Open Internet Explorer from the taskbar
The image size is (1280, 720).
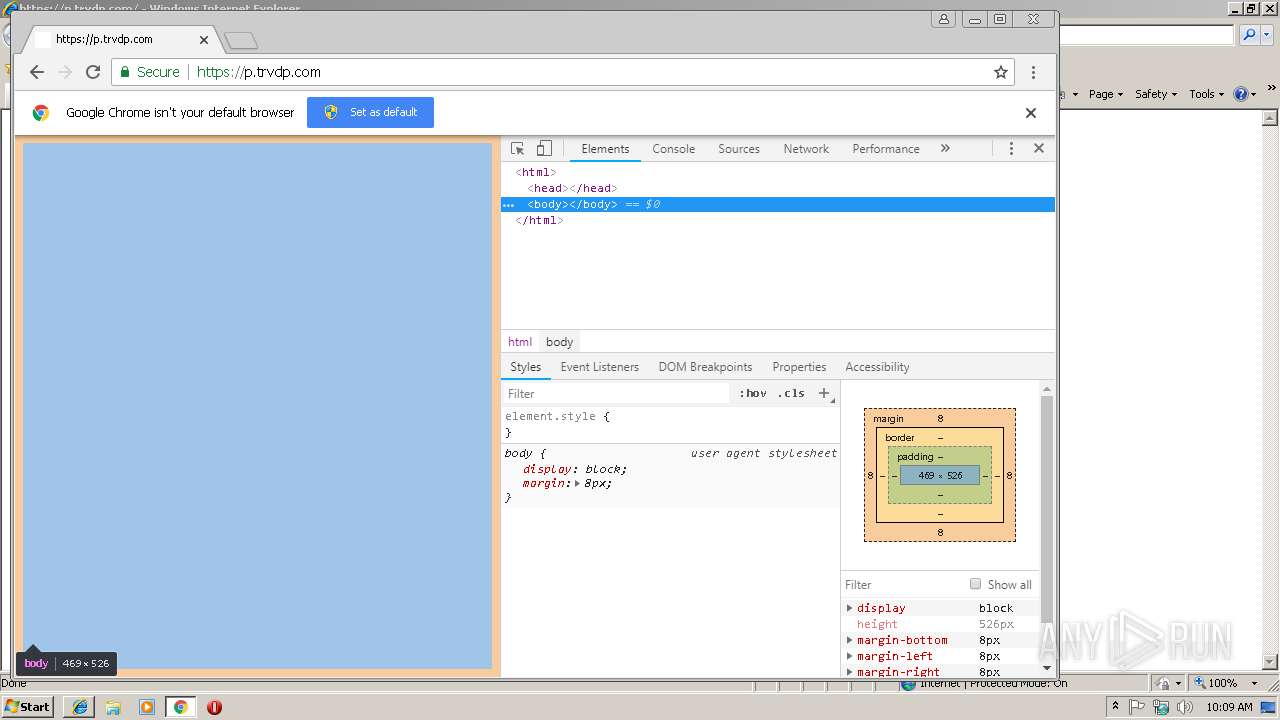[80, 707]
